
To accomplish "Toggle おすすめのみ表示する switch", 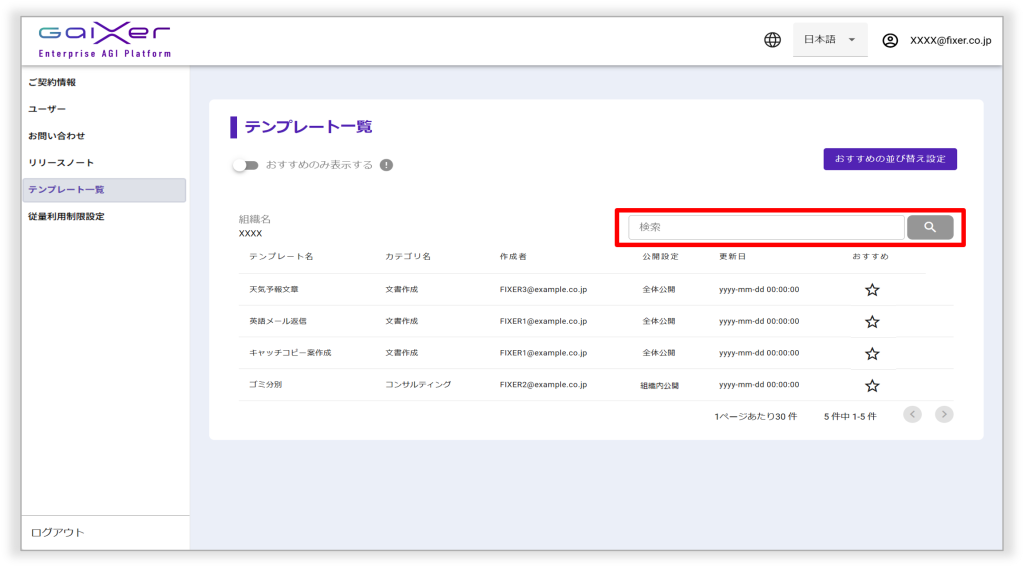I will point(245,165).
